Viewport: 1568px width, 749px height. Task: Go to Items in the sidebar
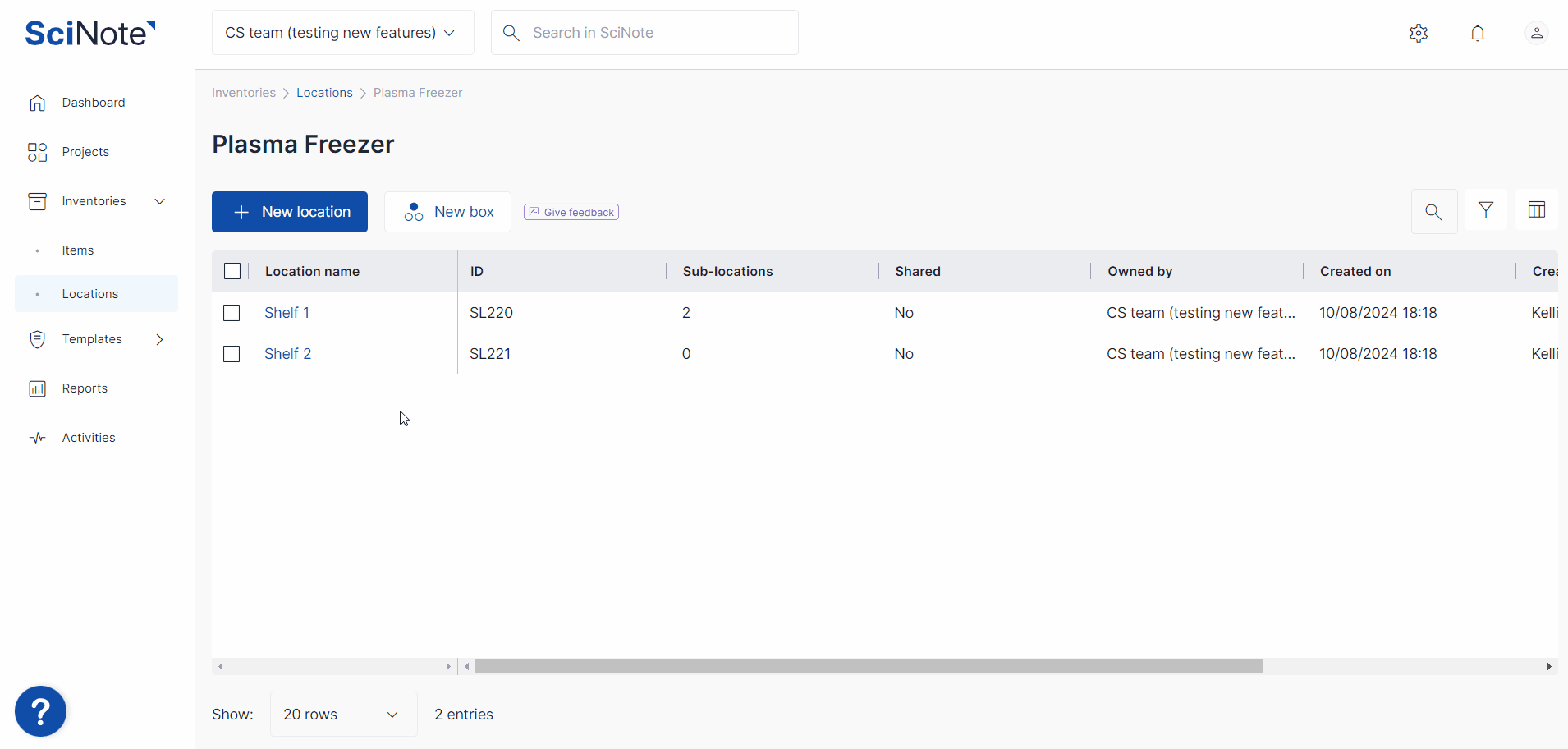(x=78, y=250)
